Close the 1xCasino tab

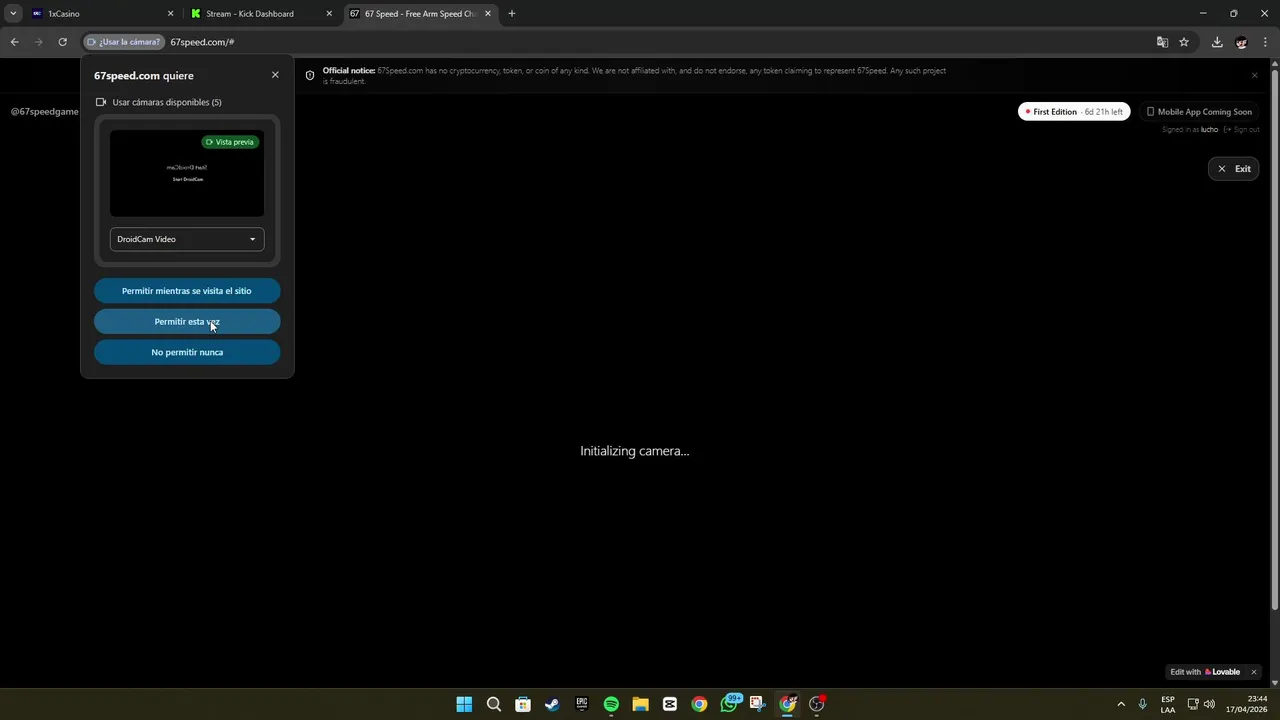pyautogui.click(x=170, y=14)
